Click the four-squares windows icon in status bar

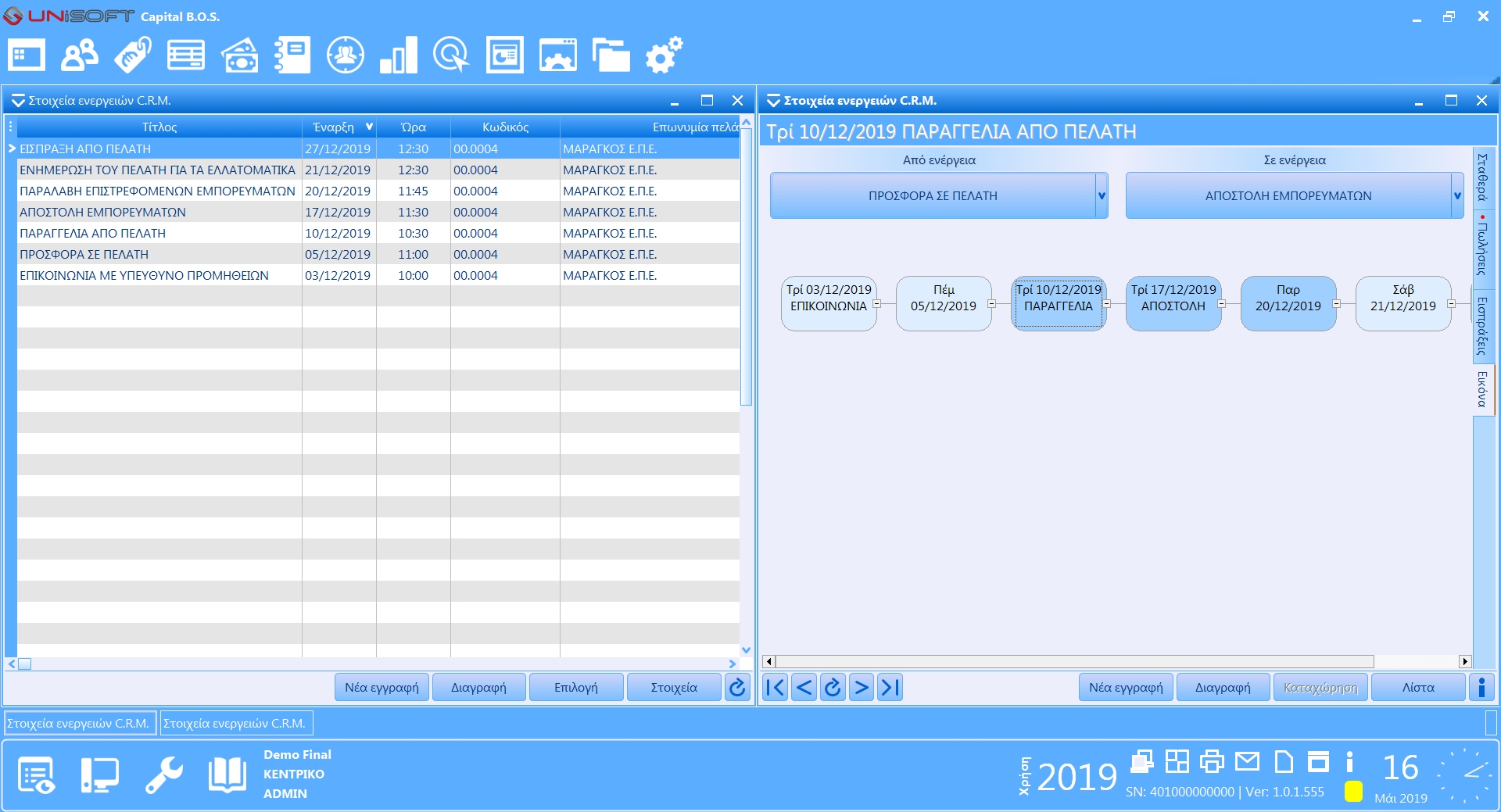(1177, 760)
